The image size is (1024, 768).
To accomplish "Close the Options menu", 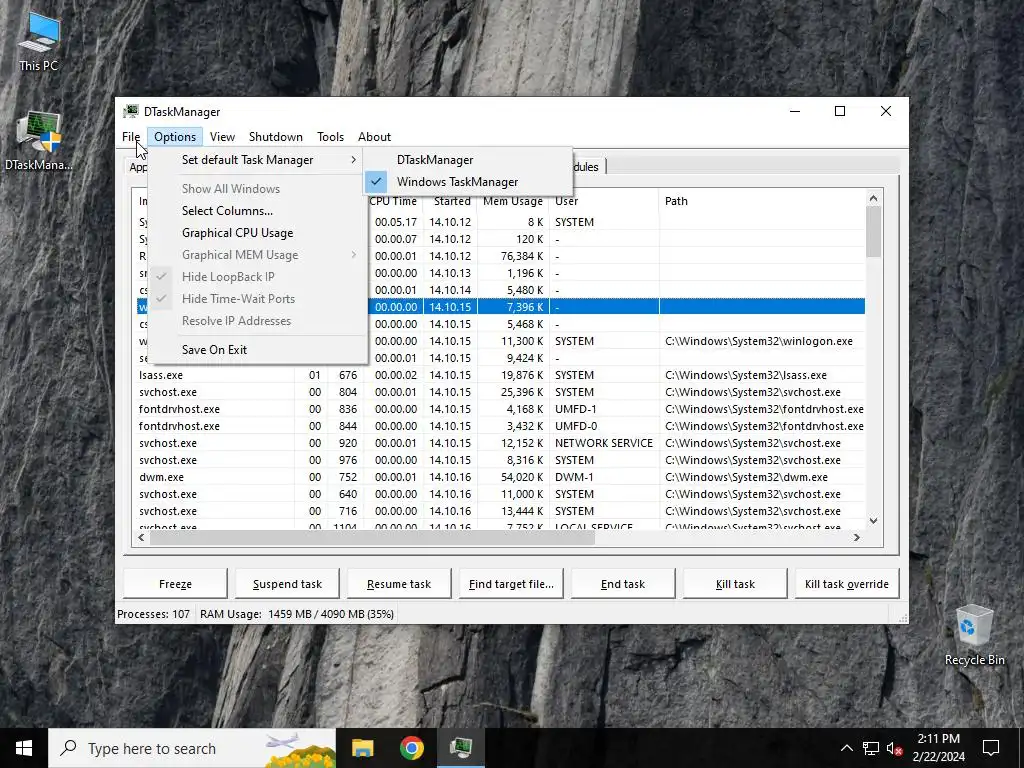I will (x=175, y=136).
